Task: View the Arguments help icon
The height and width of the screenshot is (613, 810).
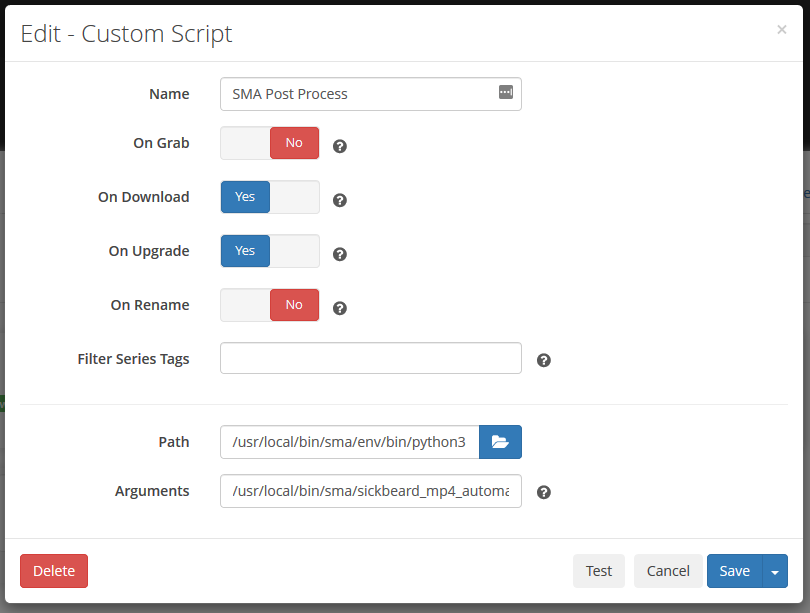Action: point(543,492)
